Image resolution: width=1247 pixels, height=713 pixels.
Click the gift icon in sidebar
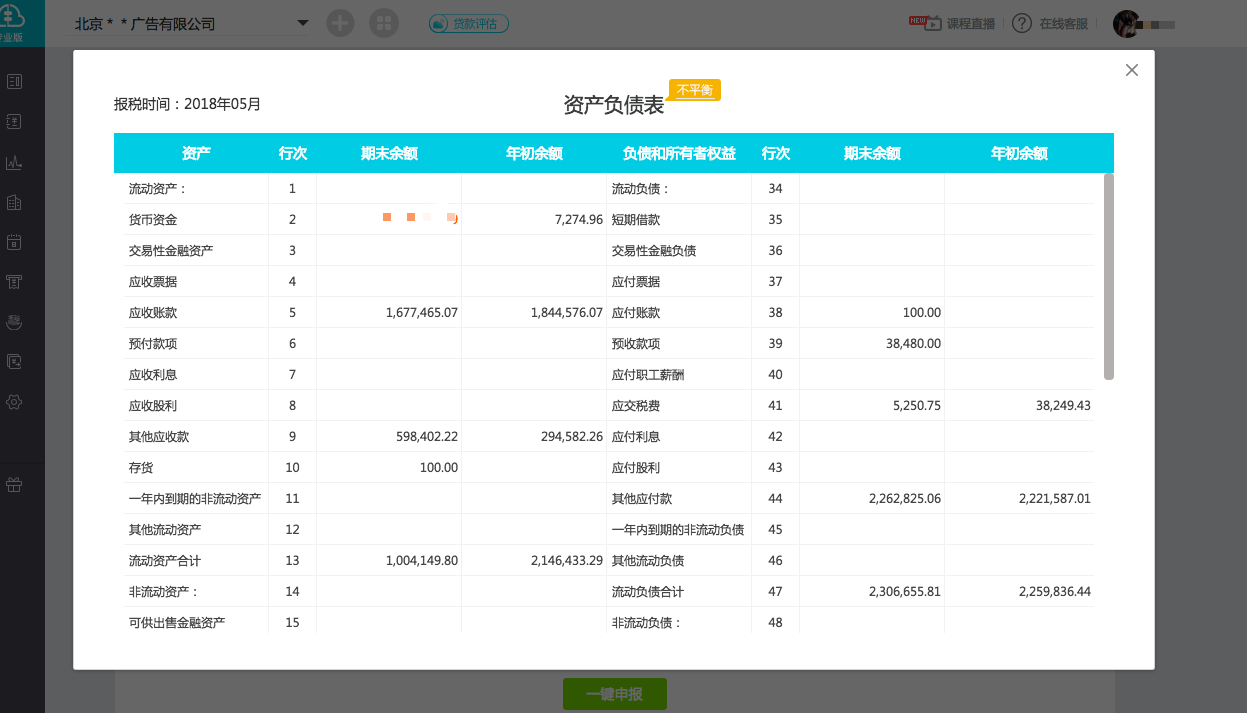tap(14, 485)
